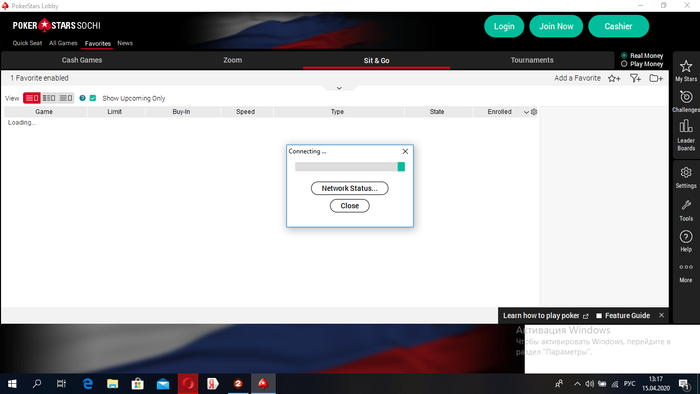Switch to Zoom tab
Image resolution: width=700 pixels, height=394 pixels.
click(x=233, y=60)
